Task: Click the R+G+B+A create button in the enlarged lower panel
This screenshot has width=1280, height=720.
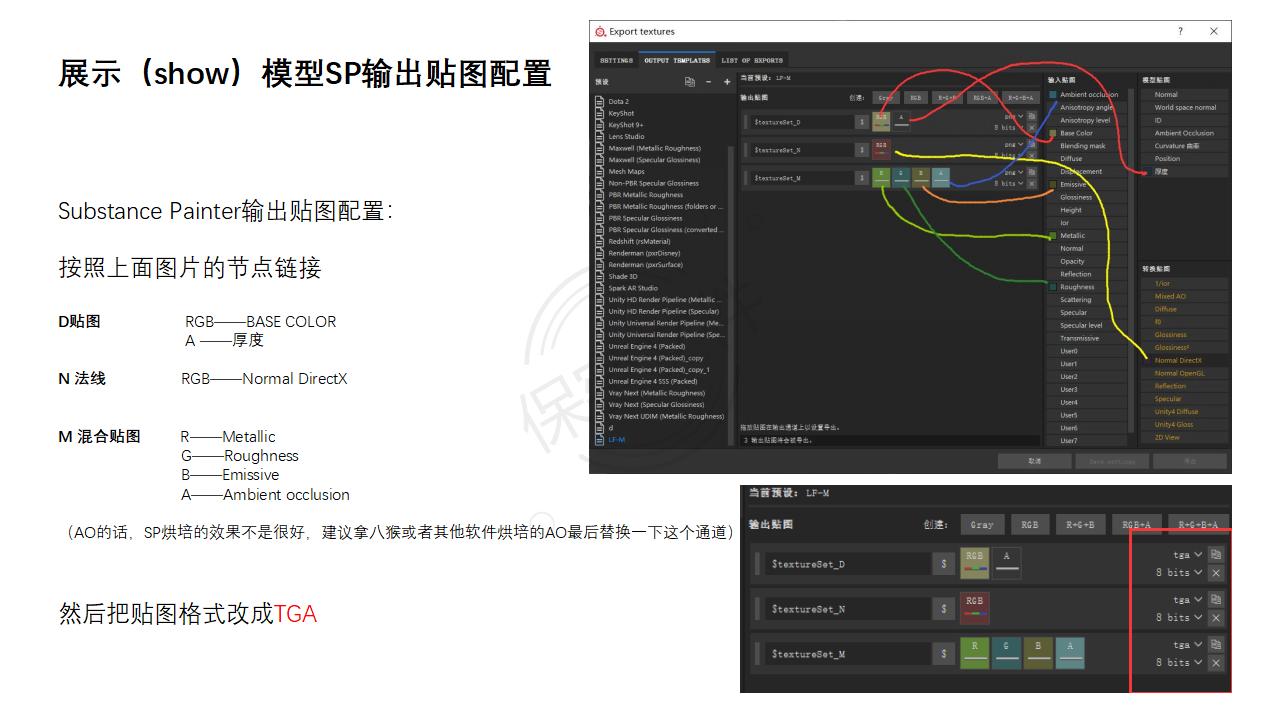Action: pos(1198,525)
